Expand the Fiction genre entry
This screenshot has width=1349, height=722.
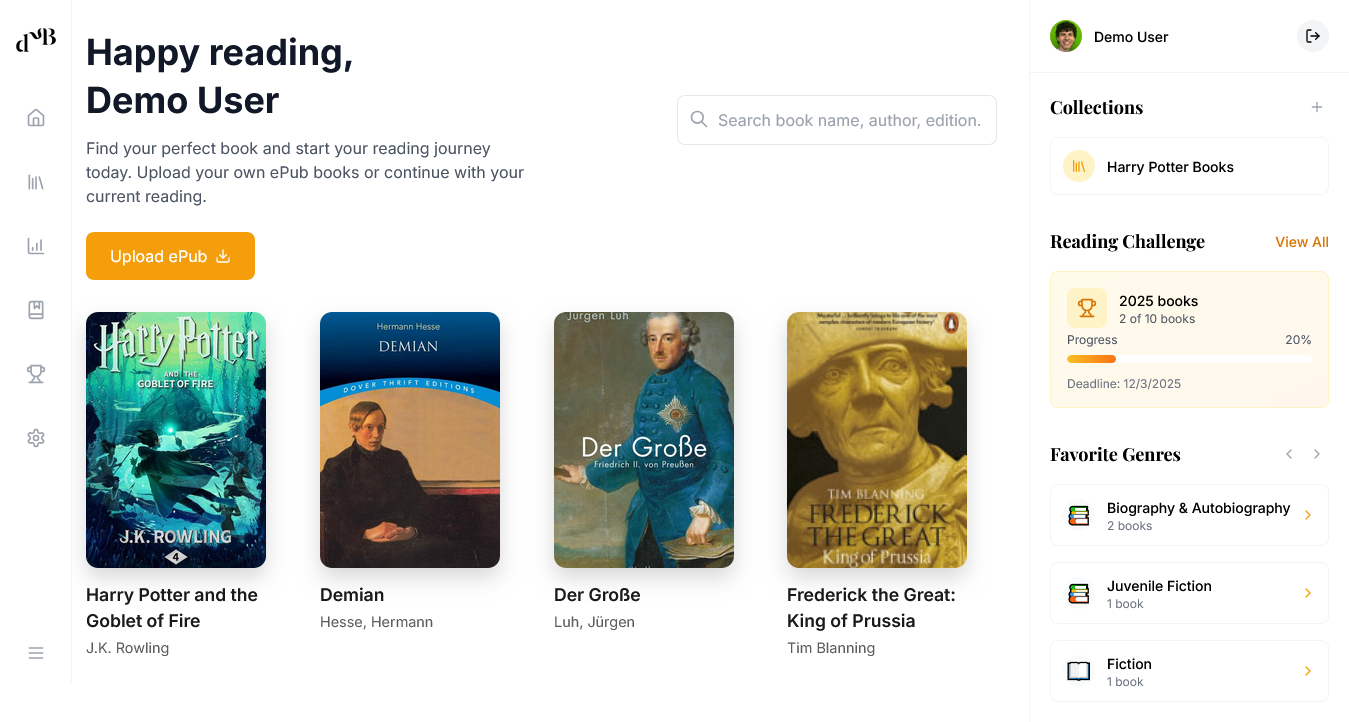(1189, 671)
